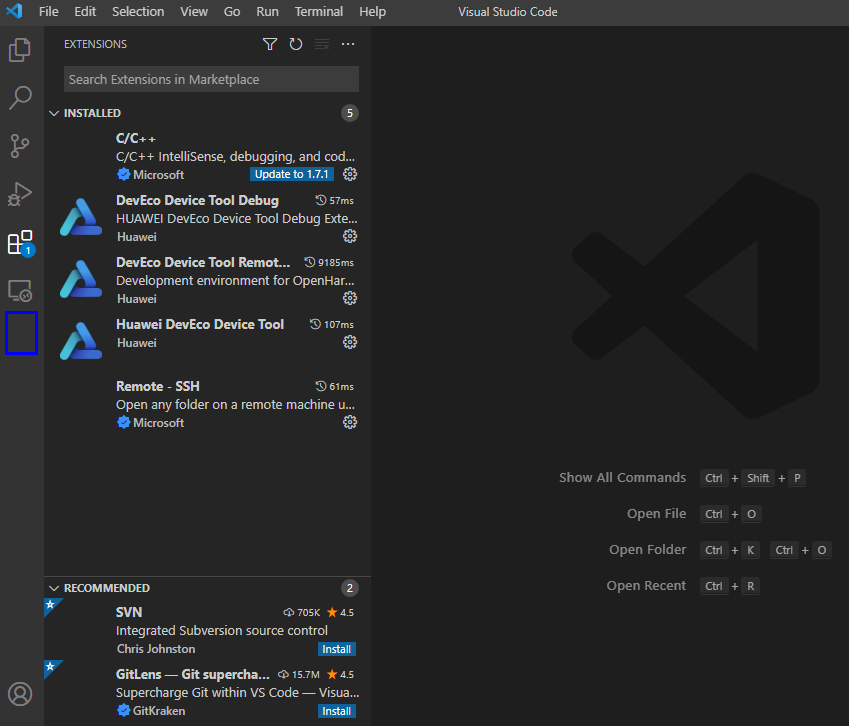Open manage gear for C/C++ extension
The width and height of the screenshot is (849, 726).
[350, 174]
